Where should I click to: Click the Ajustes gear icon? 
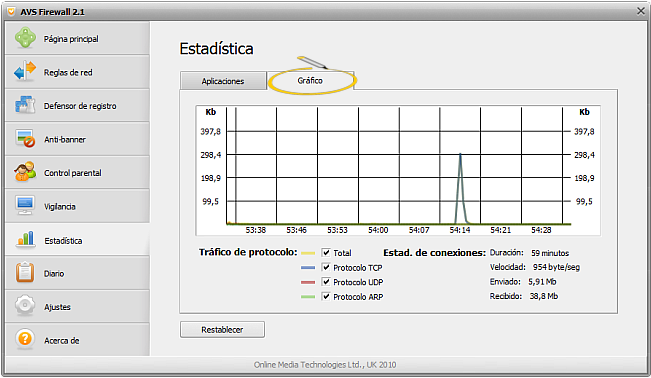[x=25, y=305]
